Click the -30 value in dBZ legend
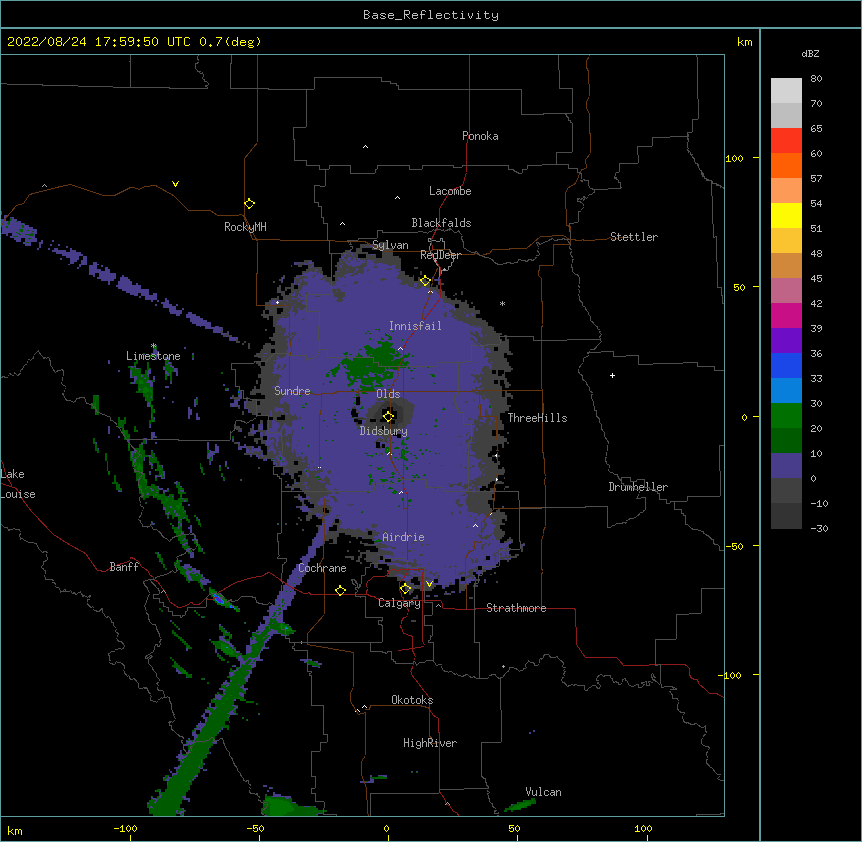 [x=819, y=528]
